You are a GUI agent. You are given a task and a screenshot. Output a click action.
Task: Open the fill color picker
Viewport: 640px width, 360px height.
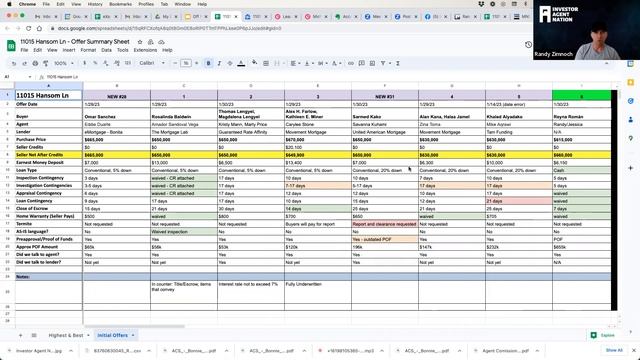click(x=255, y=63)
